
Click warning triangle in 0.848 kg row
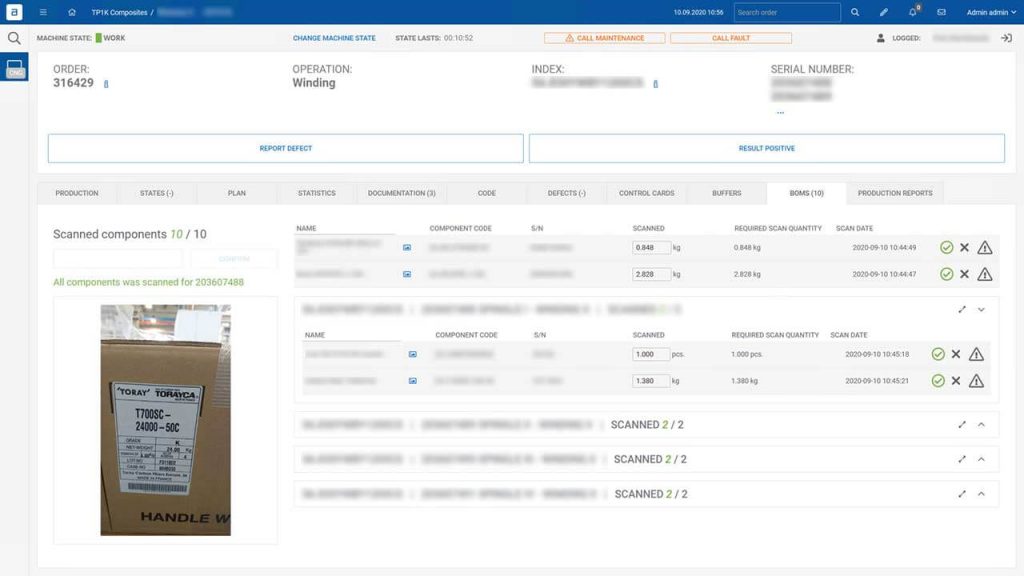point(985,248)
